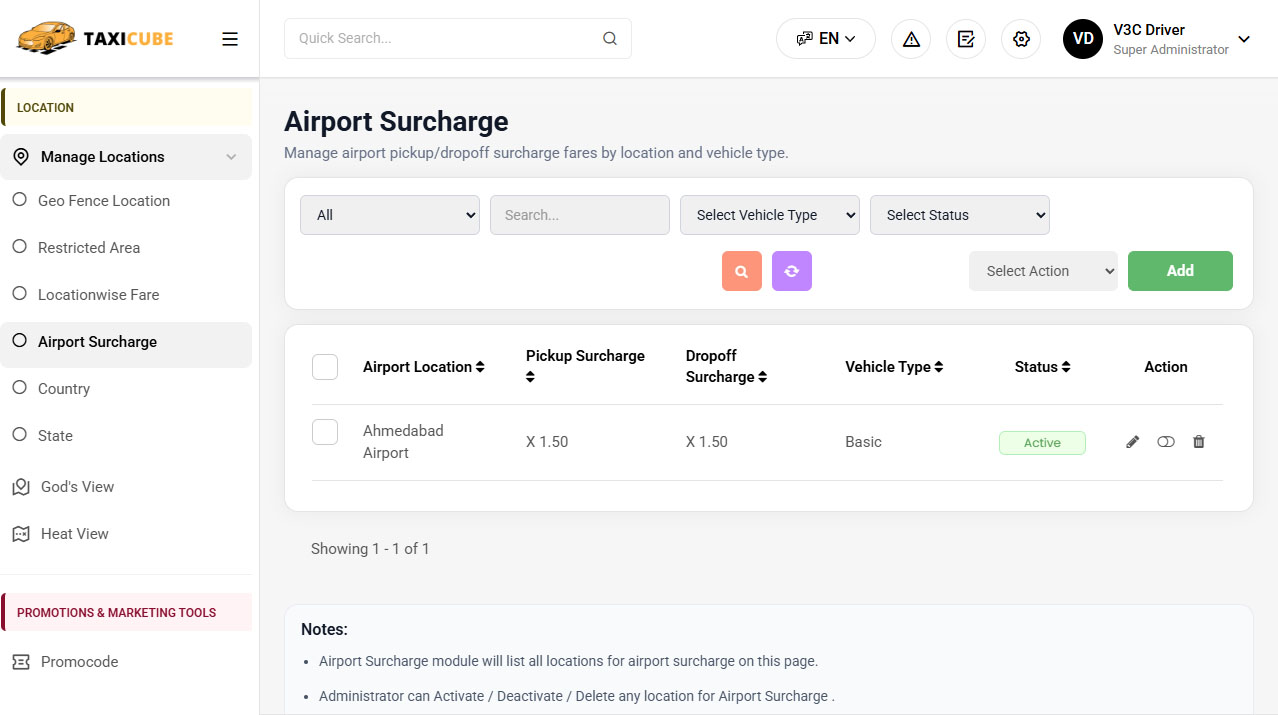Open Heat View menu item
This screenshot has height=715, width=1278.
pos(126,534)
